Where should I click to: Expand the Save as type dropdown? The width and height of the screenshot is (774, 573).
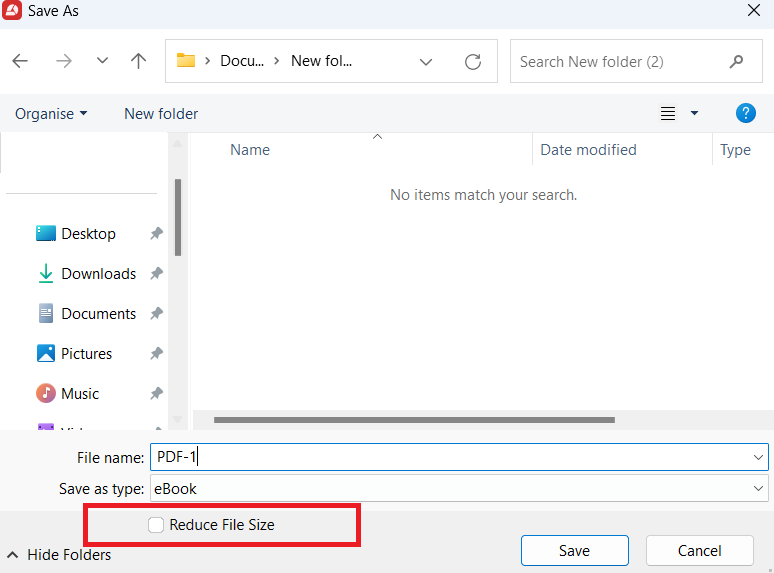[x=758, y=489]
